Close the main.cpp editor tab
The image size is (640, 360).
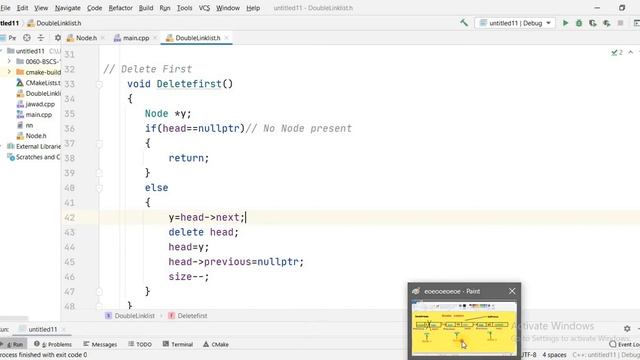tap(155, 38)
